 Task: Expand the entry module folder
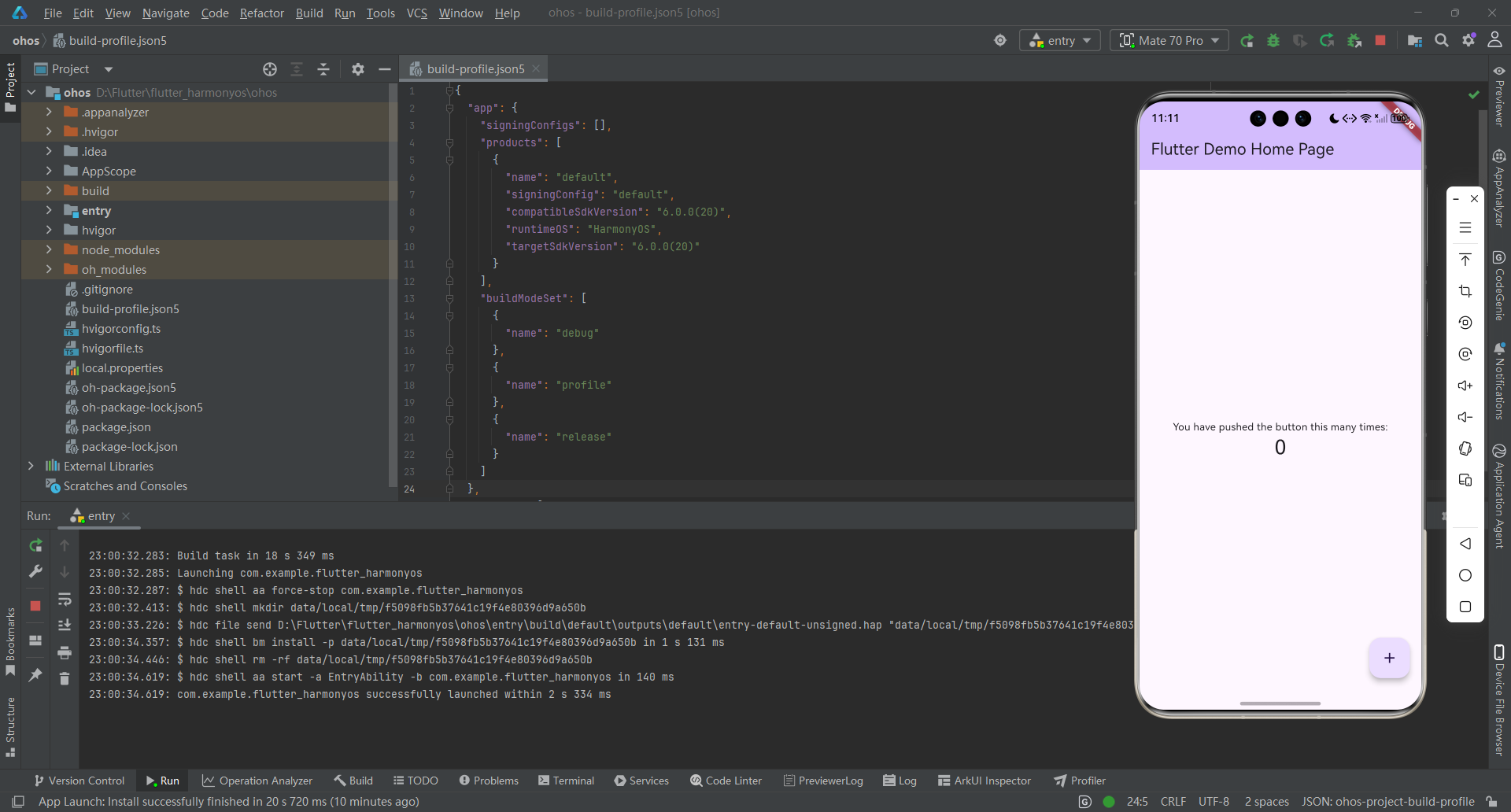(x=49, y=210)
